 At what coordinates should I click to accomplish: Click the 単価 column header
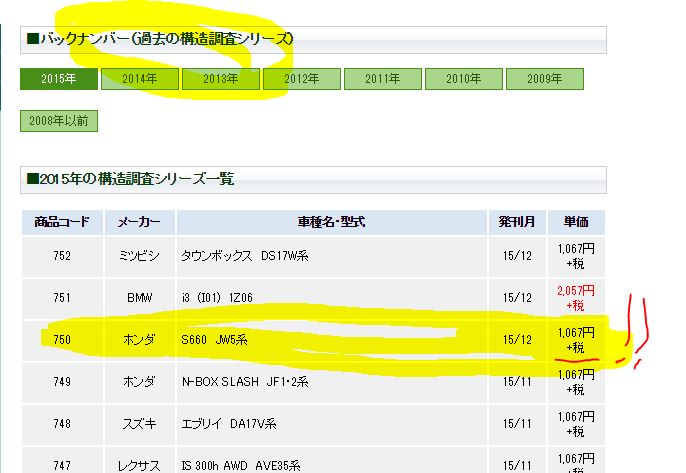click(576, 222)
